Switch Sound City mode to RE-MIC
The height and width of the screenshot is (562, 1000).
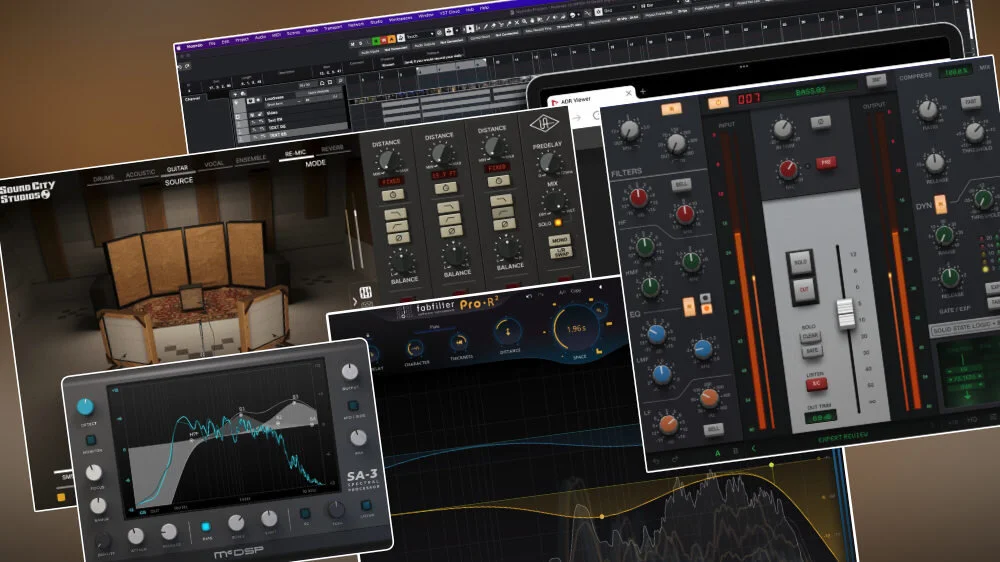click(295, 153)
